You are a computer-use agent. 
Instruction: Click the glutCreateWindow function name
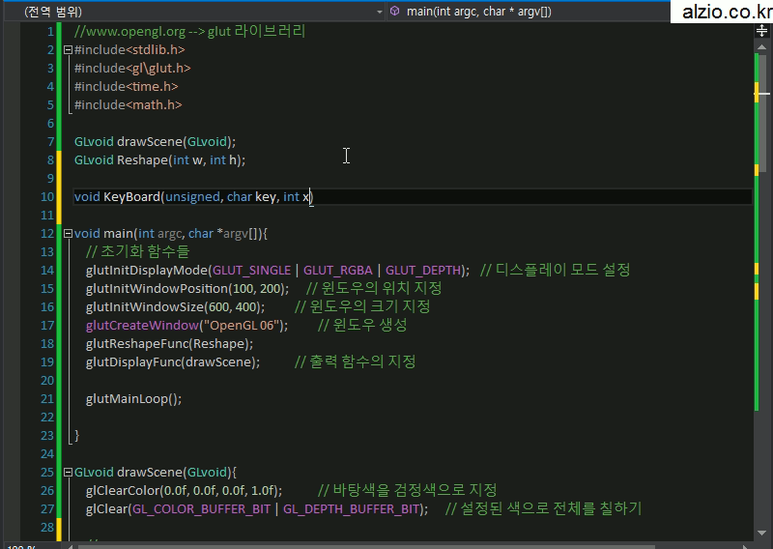coord(142,326)
